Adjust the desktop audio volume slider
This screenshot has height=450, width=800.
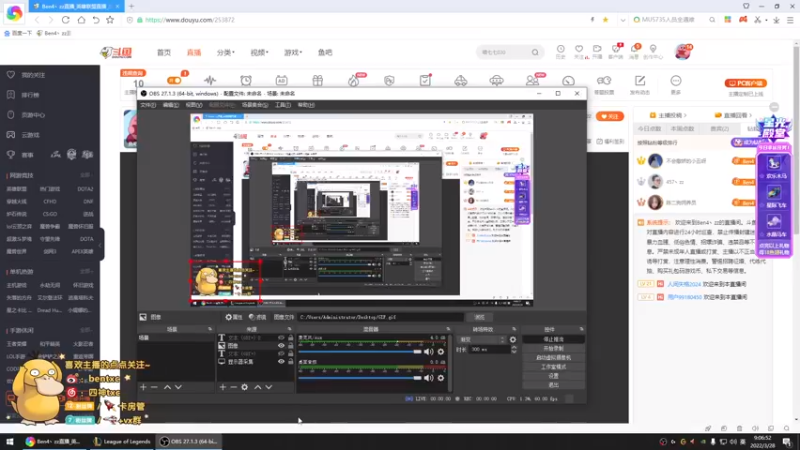click(x=360, y=378)
